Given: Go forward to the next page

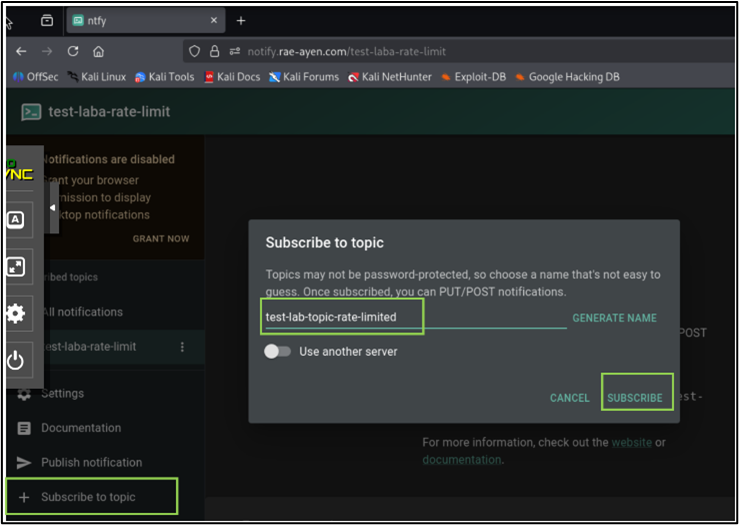Looking at the screenshot, I should (47, 51).
